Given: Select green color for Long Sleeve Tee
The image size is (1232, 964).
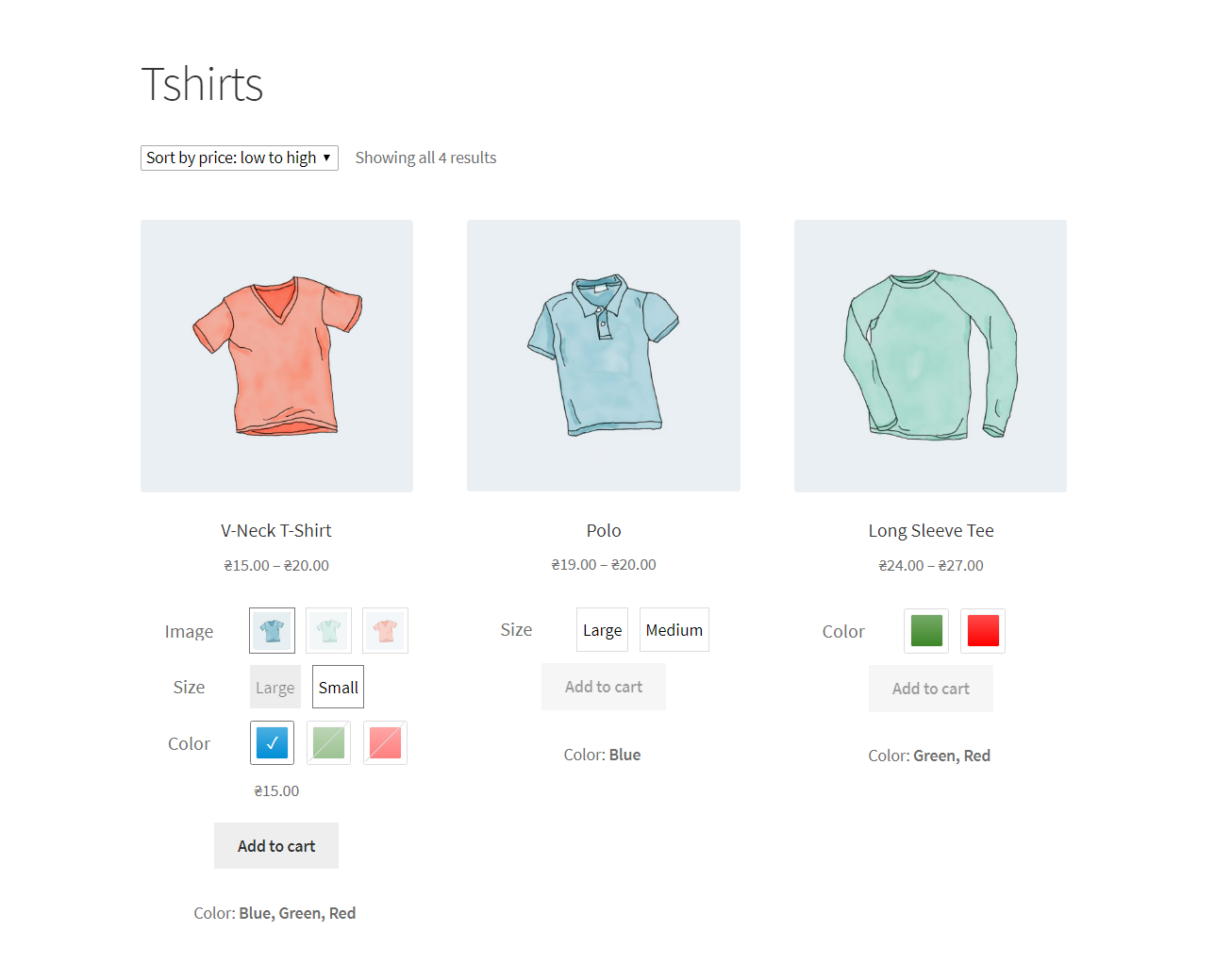Looking at the screenshot, I should (x=926, y=631).
